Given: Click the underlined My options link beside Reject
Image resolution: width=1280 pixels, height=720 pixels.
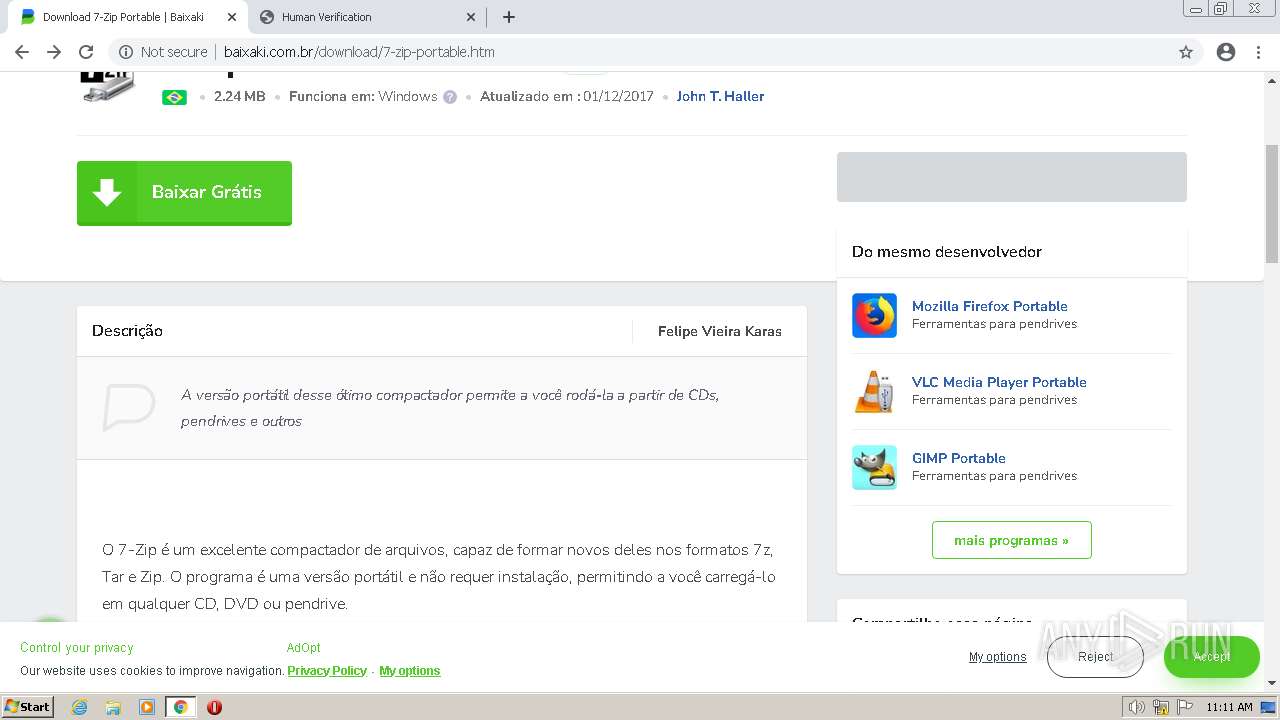Looking at the screenshot, I should (997, 657).
